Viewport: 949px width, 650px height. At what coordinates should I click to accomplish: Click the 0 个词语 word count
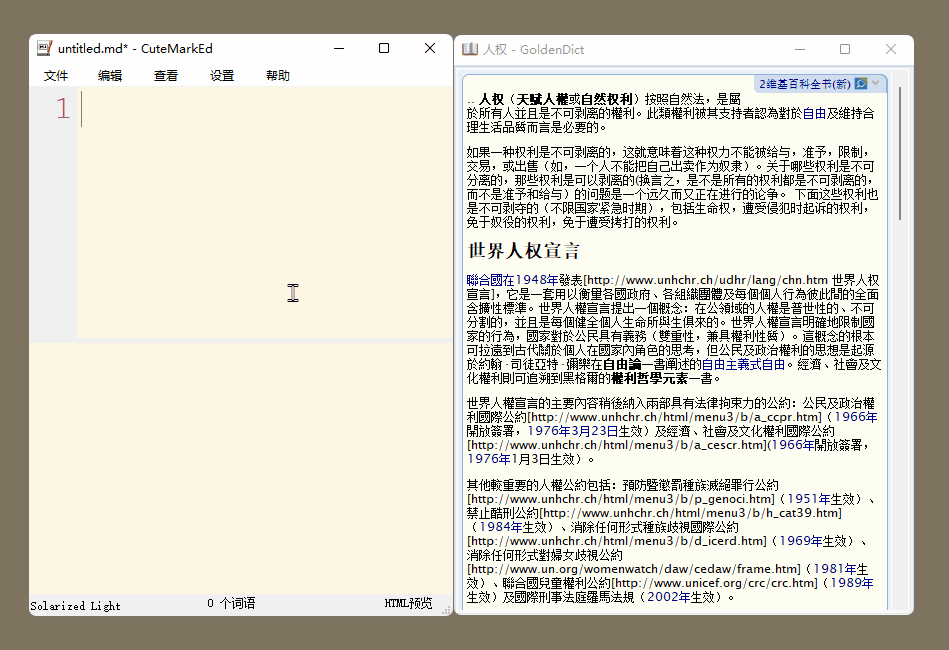point(231,604)
